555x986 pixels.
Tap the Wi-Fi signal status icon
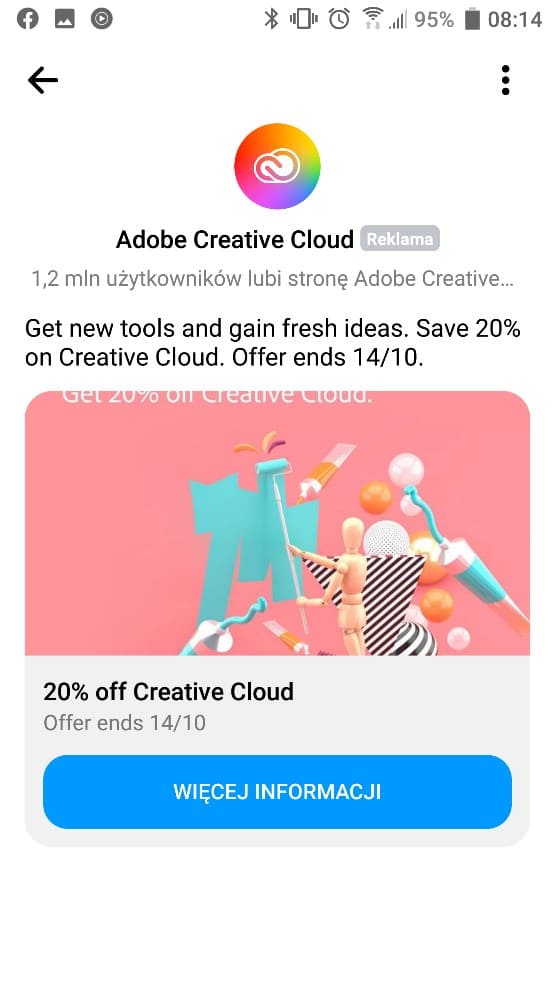(373, 19)
